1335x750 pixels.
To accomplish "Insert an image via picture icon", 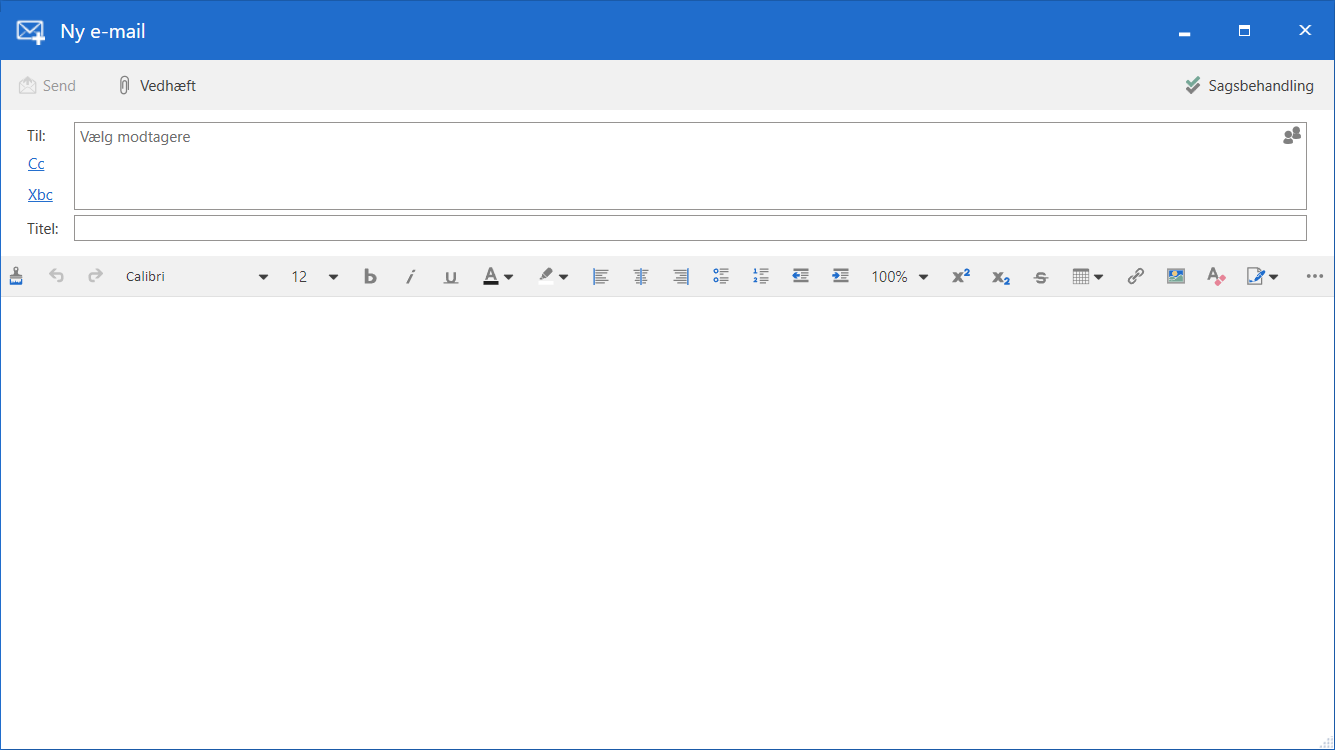I will click(x=1176, y=277).
